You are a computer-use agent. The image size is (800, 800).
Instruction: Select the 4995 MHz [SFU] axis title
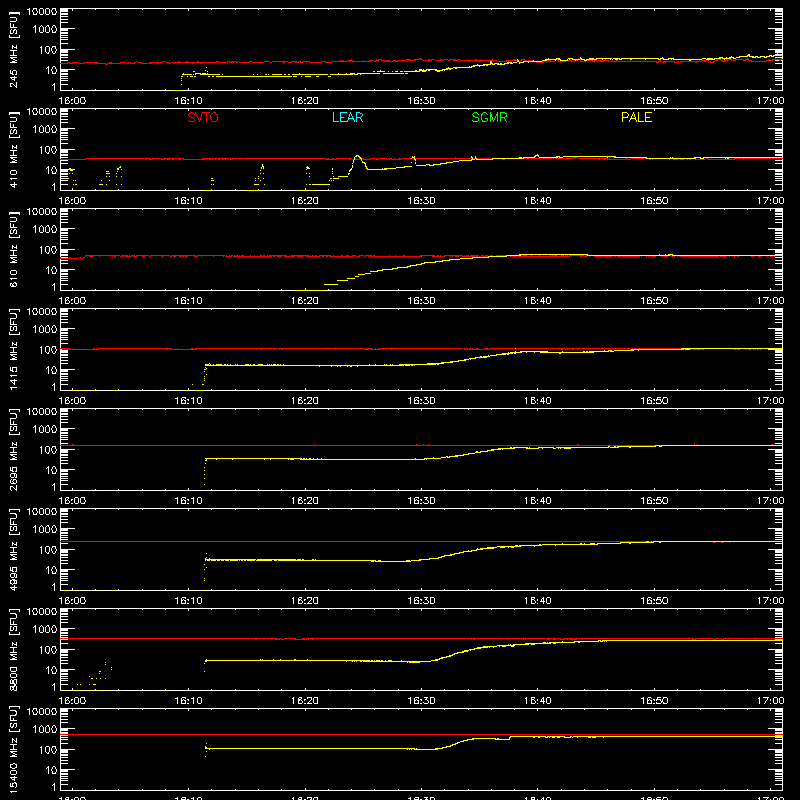click(x=14, y=550)
